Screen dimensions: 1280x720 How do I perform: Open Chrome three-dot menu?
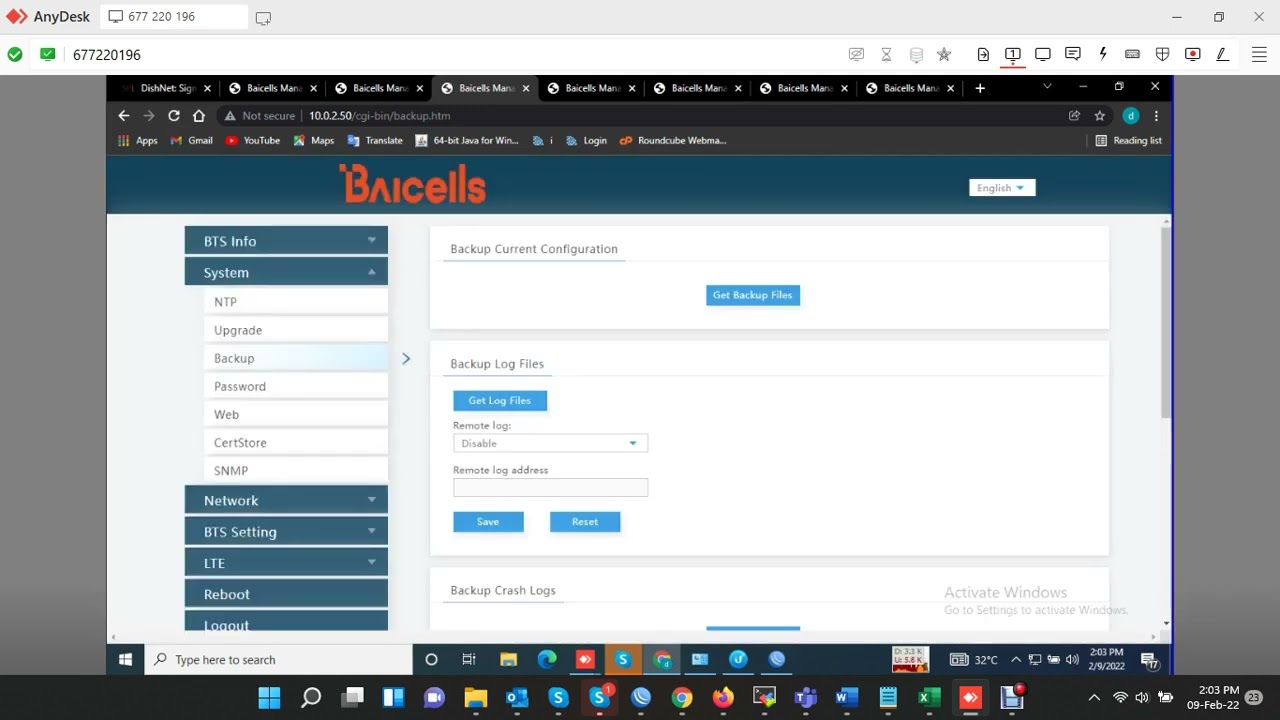pyautogui.click(x=1156, y=116)
